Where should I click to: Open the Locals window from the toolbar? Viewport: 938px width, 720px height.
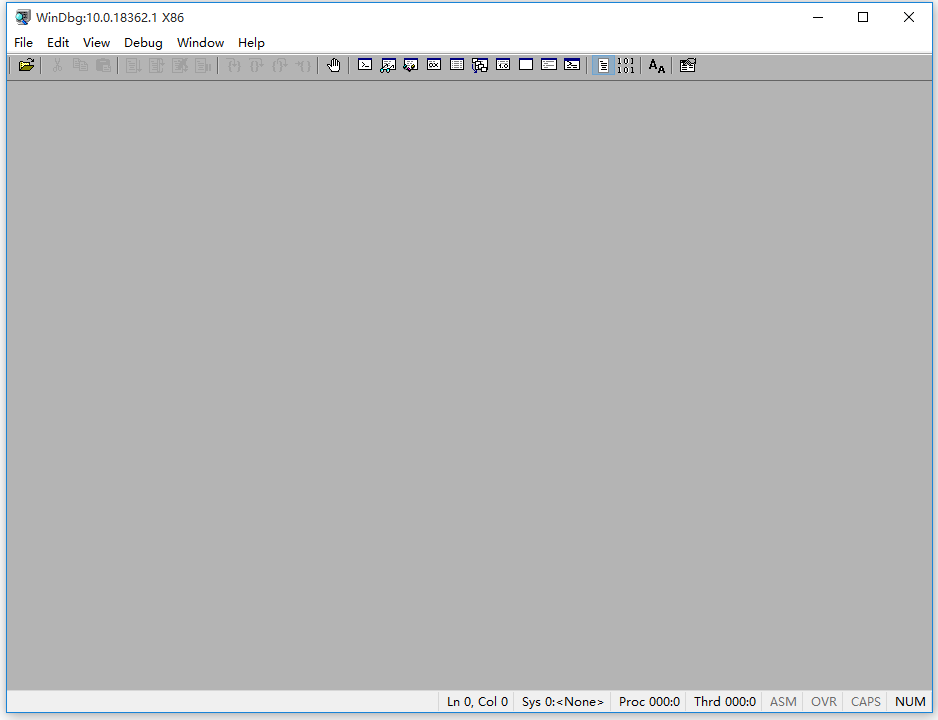411,65
